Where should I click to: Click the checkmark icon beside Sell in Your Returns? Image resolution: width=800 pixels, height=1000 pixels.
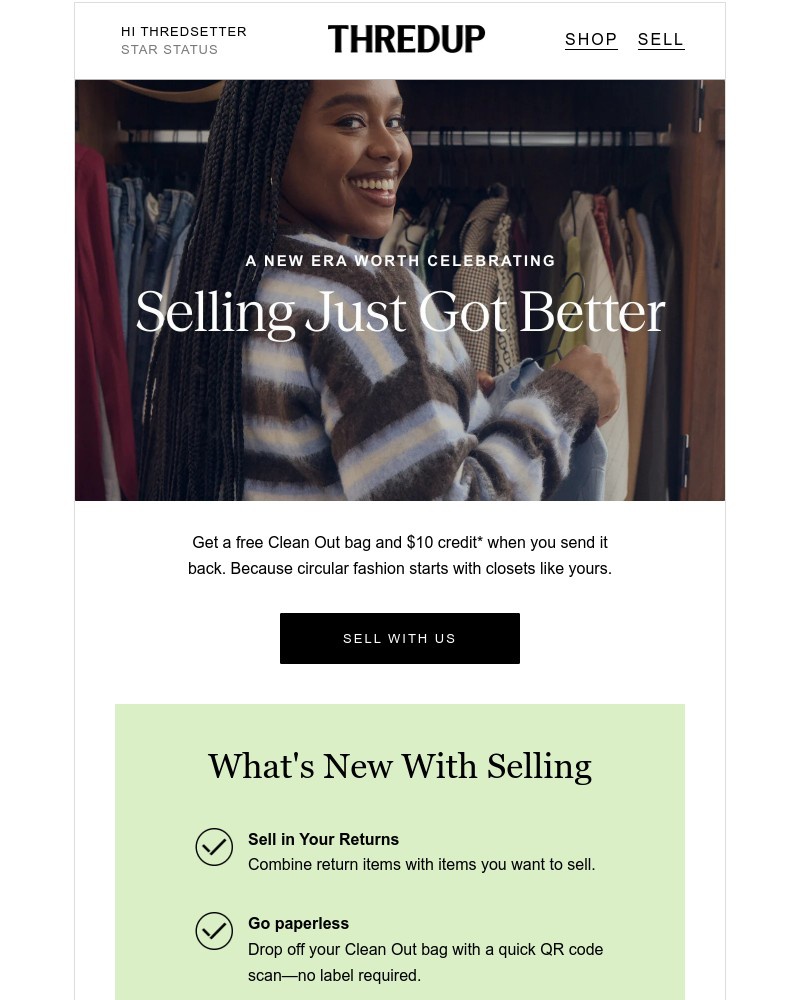pos(214,847)
